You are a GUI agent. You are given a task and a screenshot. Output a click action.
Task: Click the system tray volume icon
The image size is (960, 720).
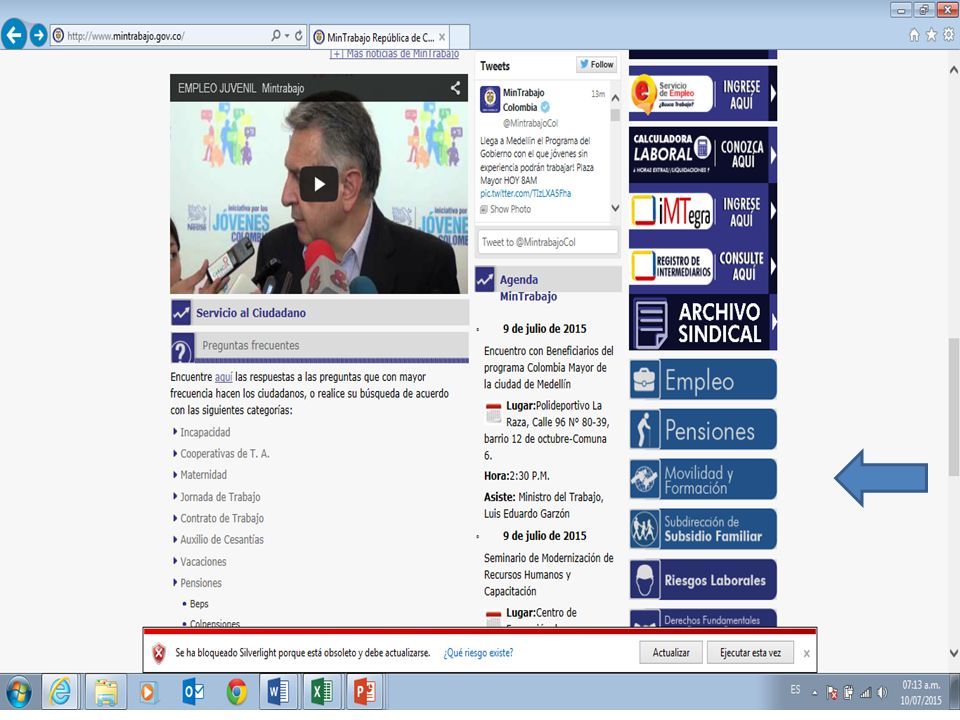(882, 692)
